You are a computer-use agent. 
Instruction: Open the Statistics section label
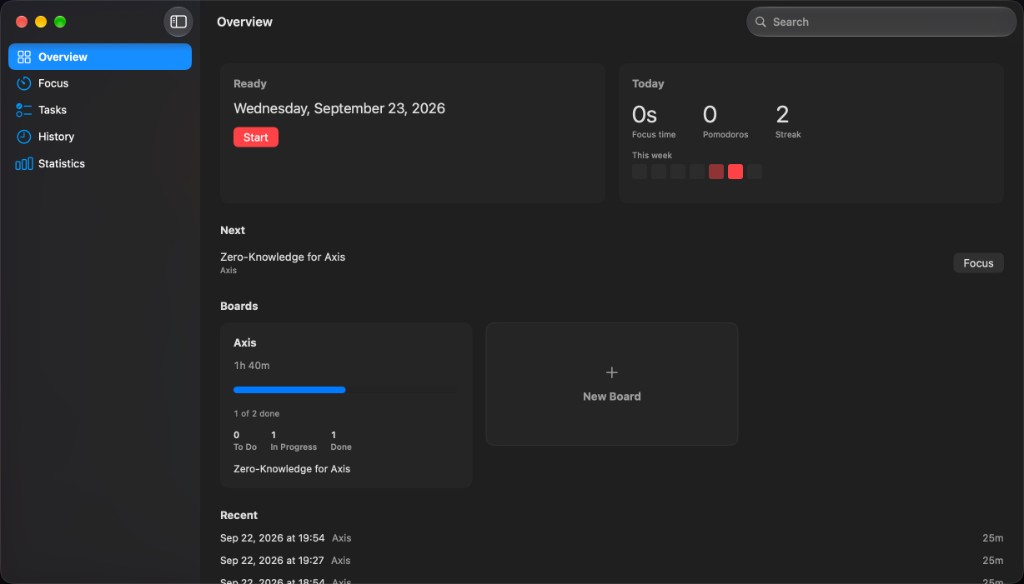(61, 163)
